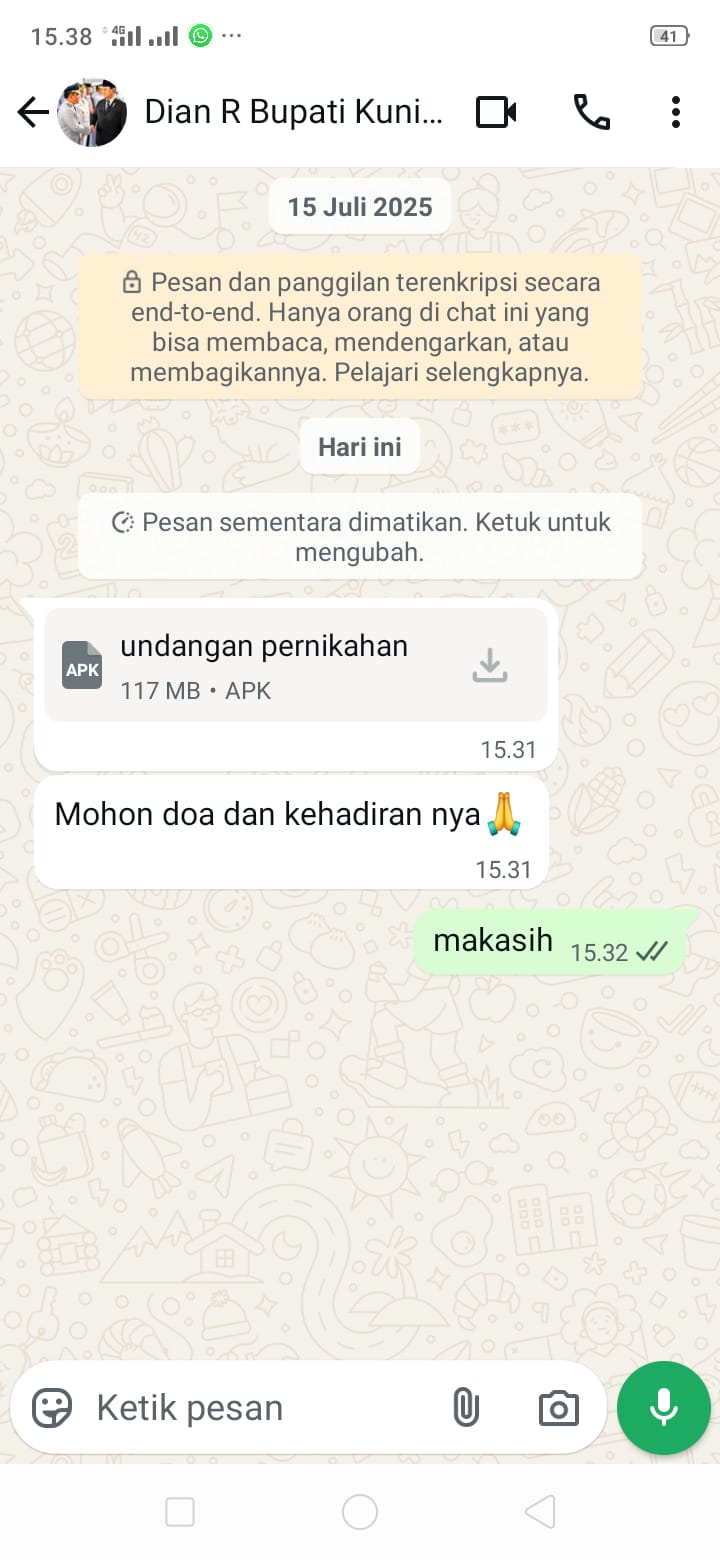Download the undangan pernikahan APK file
The height and width of the screenshot is (1560, 720).
(490, 665)
